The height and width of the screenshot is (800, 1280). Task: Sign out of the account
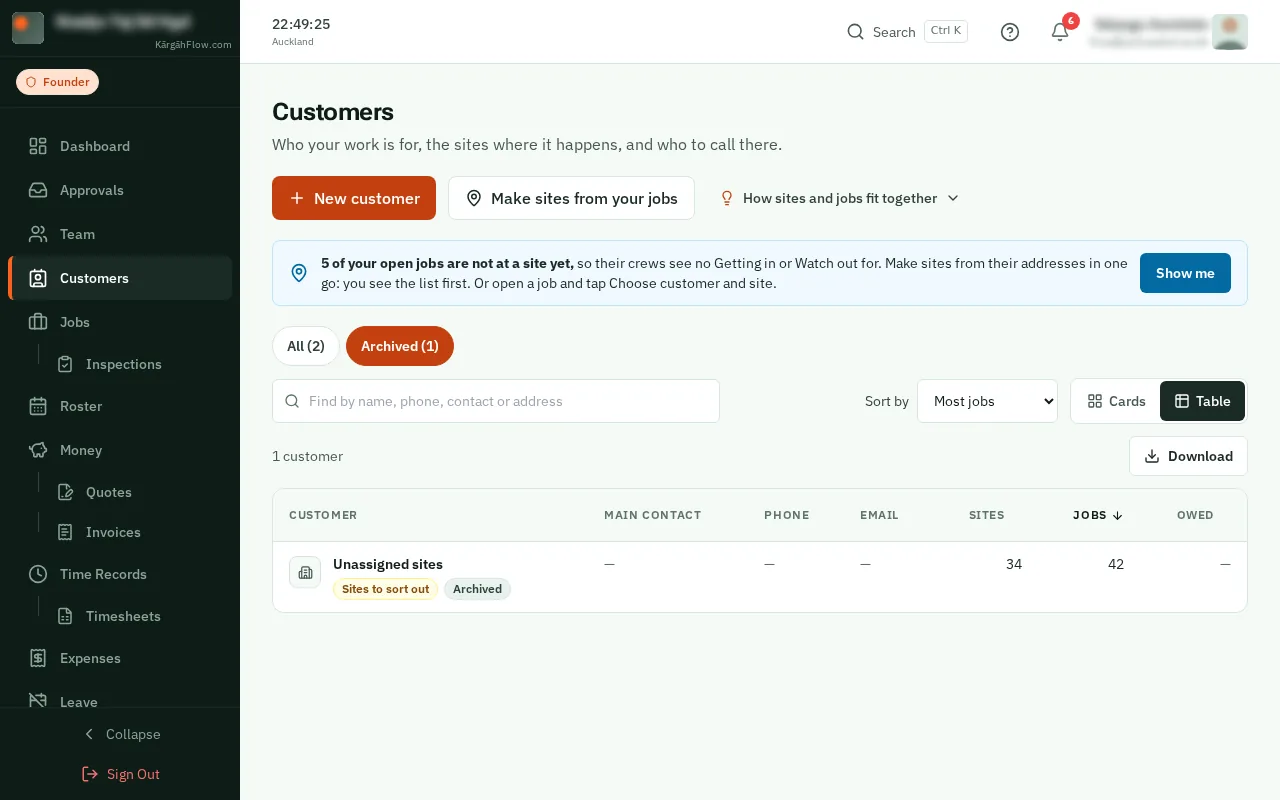click(x=120, y=774)
